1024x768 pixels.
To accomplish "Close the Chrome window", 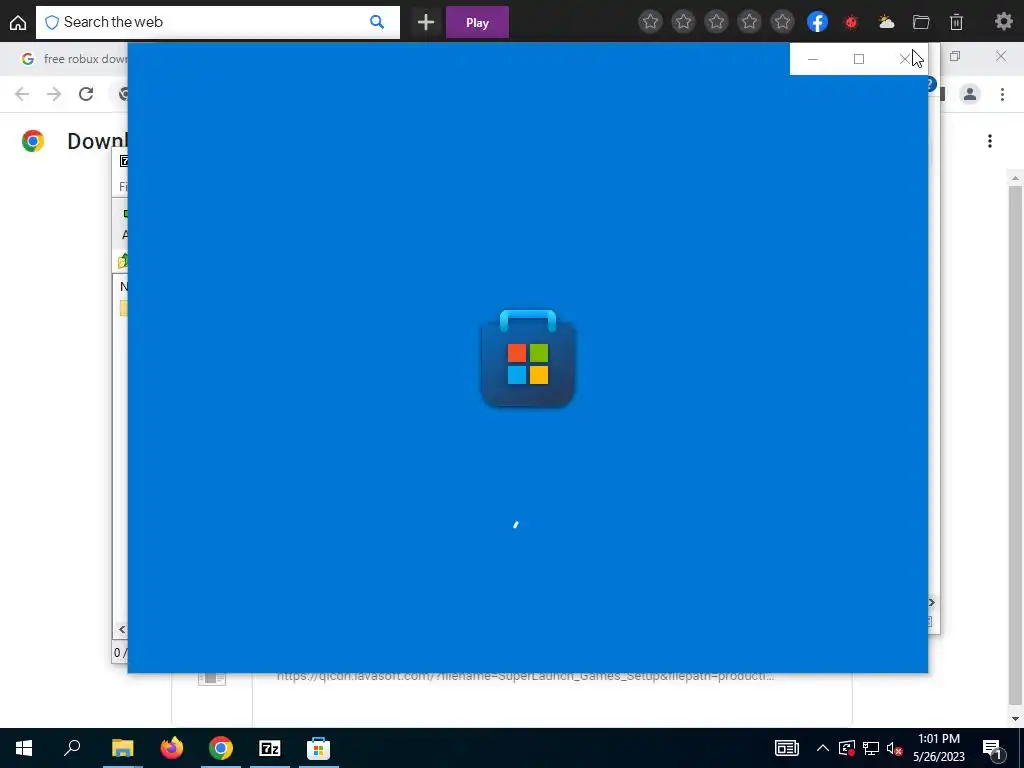I will 1001,57.
